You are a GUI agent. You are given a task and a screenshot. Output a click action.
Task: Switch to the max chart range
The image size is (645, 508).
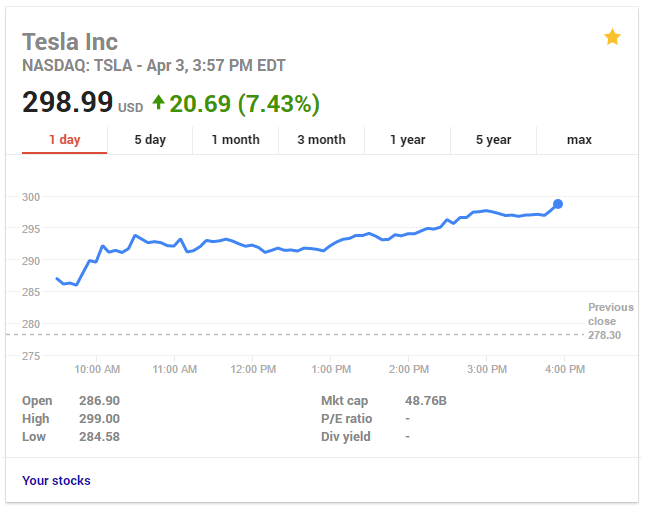[579, 140]
